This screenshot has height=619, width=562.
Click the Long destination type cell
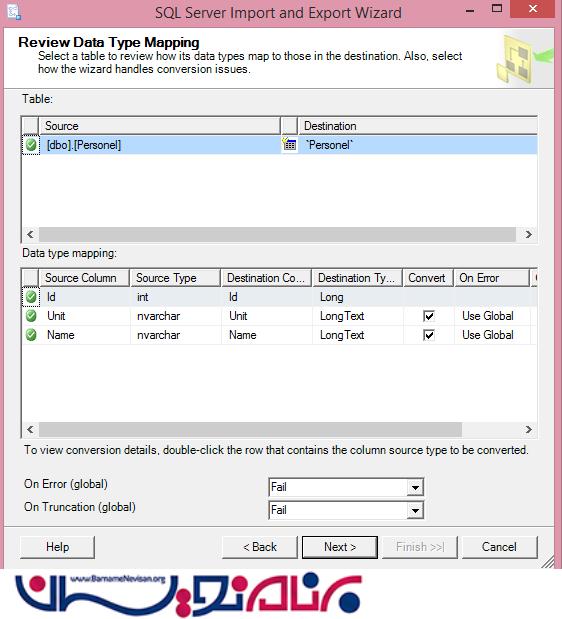pyautogui.click(x=358, y=297)
